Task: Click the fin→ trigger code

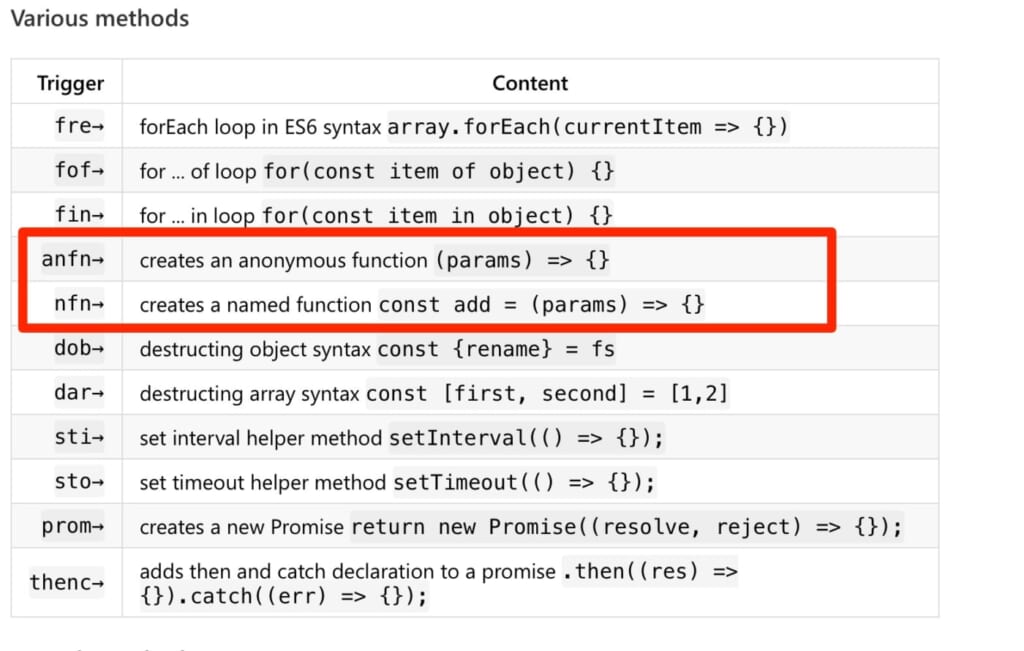Action: click(79, 214)
